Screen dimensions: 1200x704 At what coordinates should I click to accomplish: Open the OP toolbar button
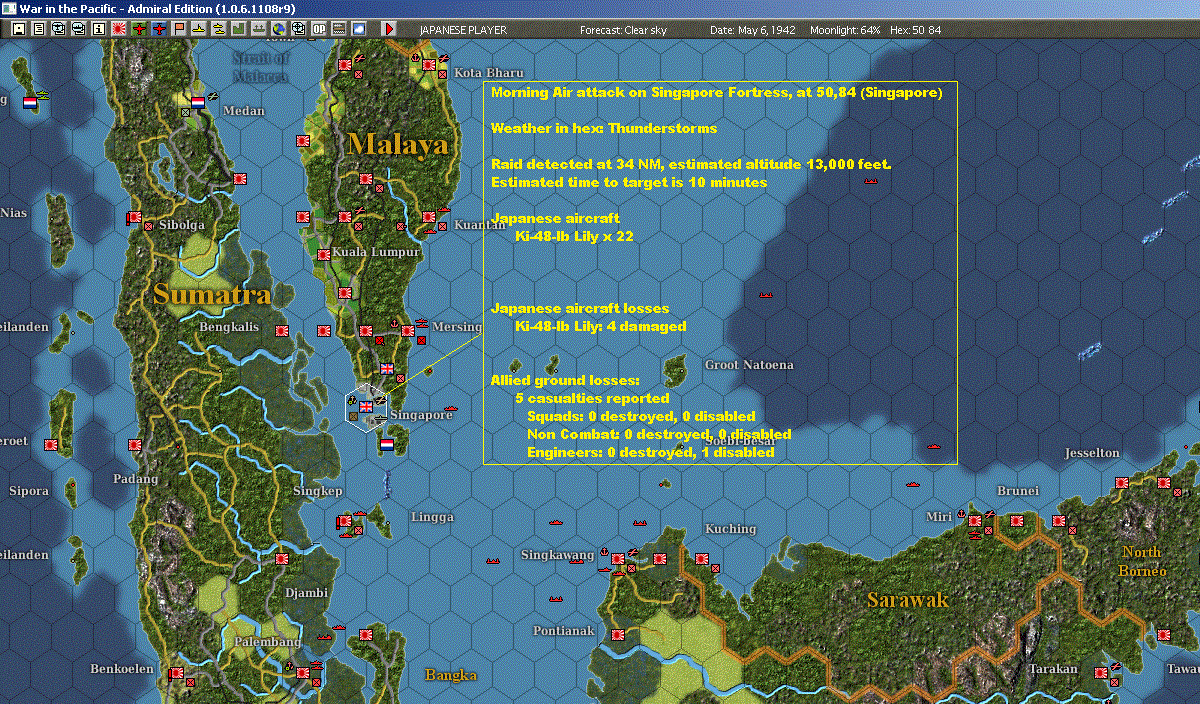coord(318,29)
